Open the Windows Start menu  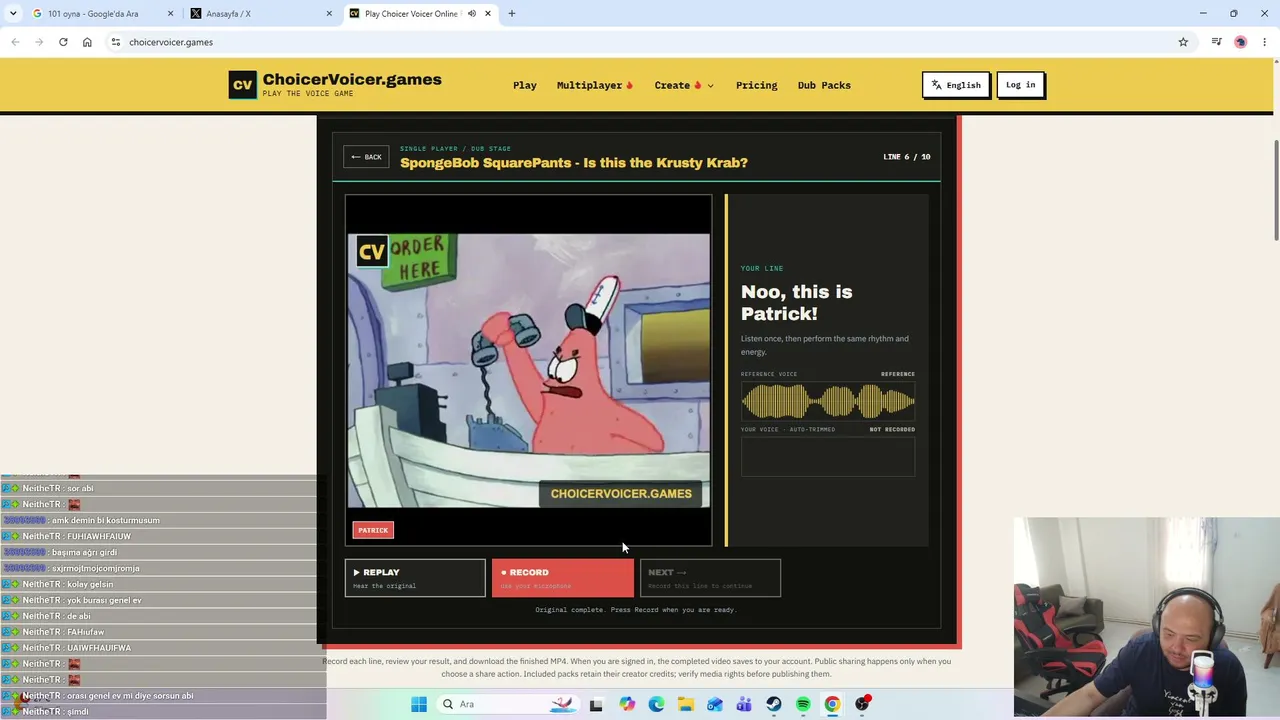coord(419,704)
